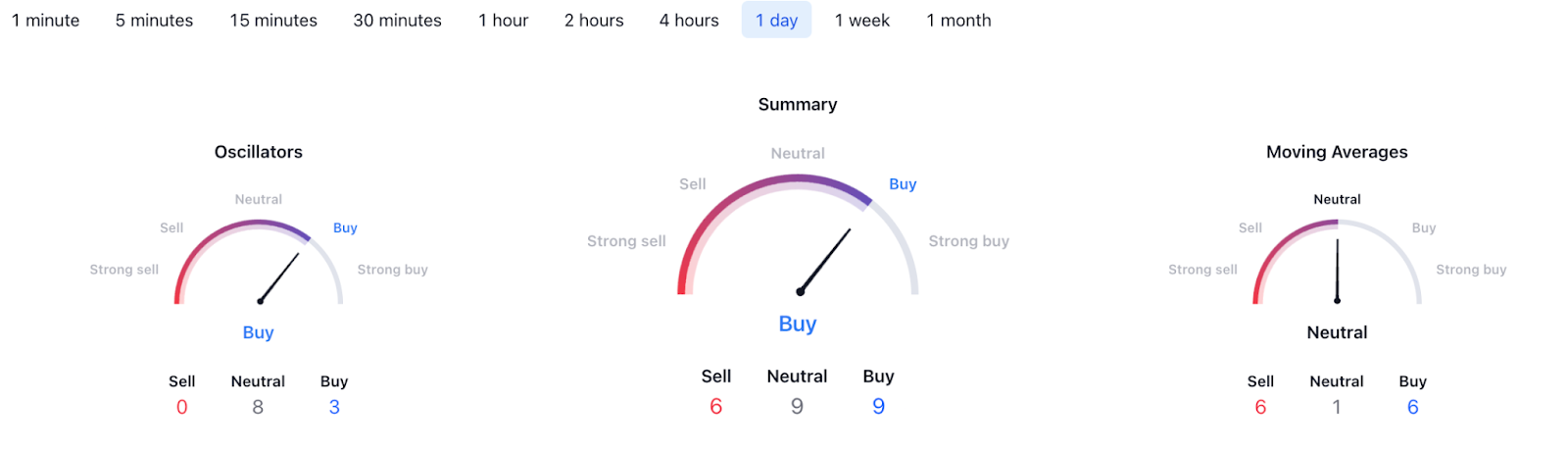Screen dimensions: 1568x453
Task: Click the Oscillators gauge needle
Action: coord(279,277)
